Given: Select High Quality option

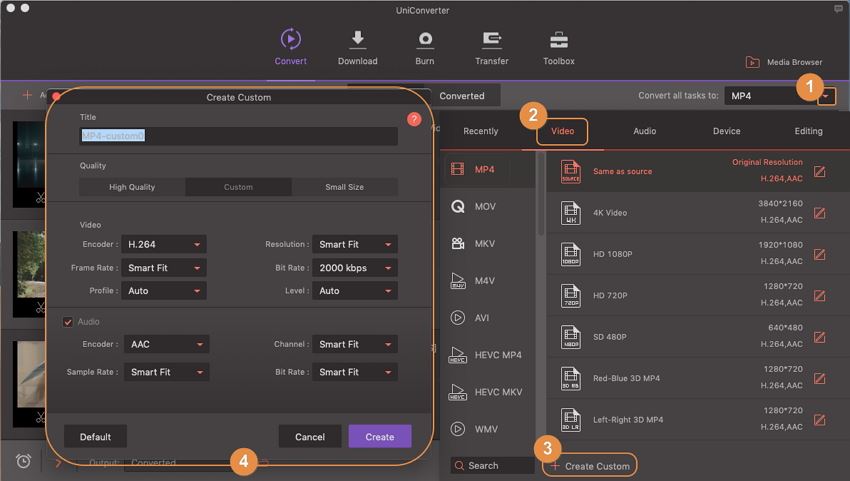Looking at the screenshot, I should point(132,187).
